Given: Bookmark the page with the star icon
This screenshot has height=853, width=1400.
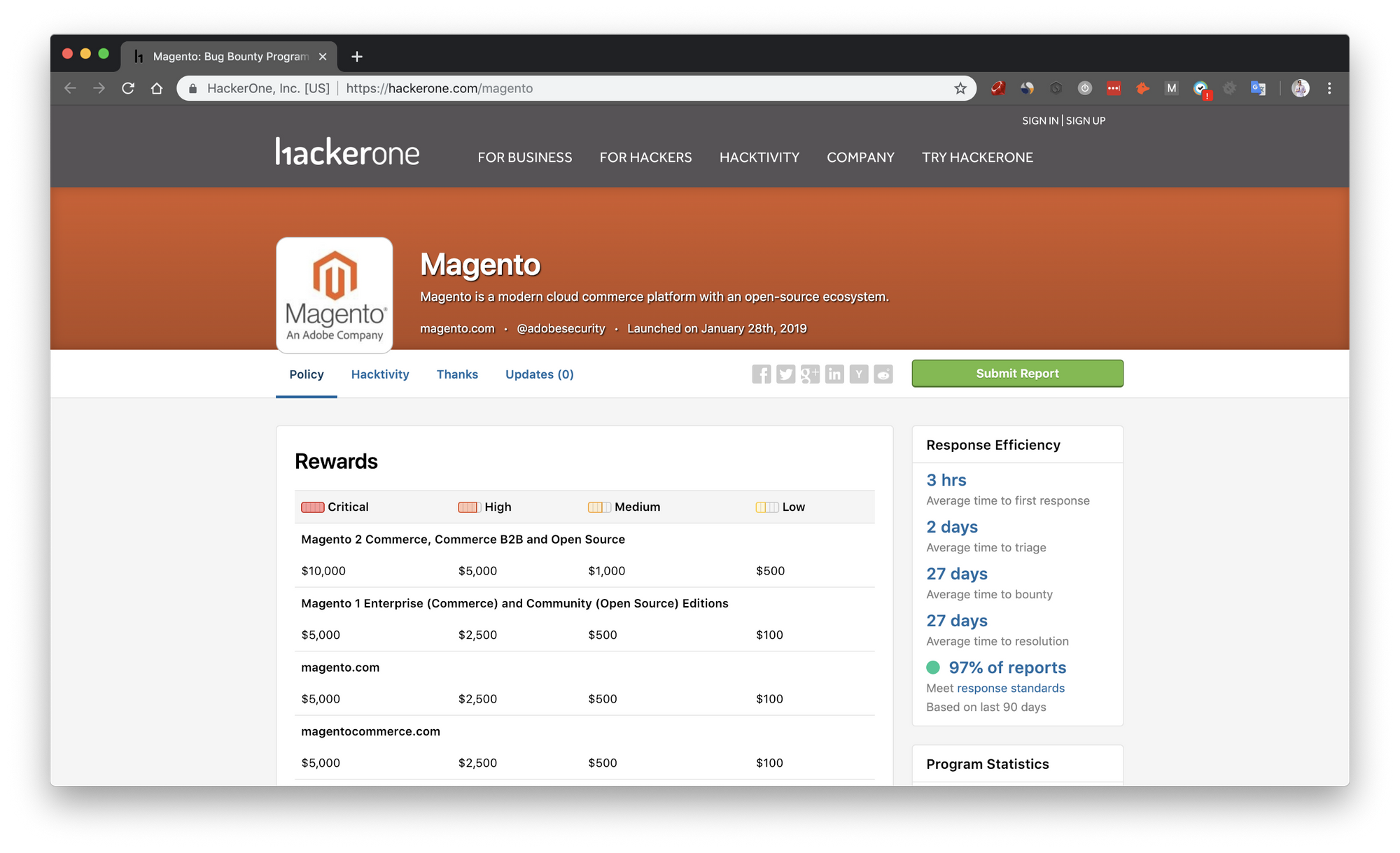Looking at the screenshot, I should pyautogui.click(x=960, y=88).
